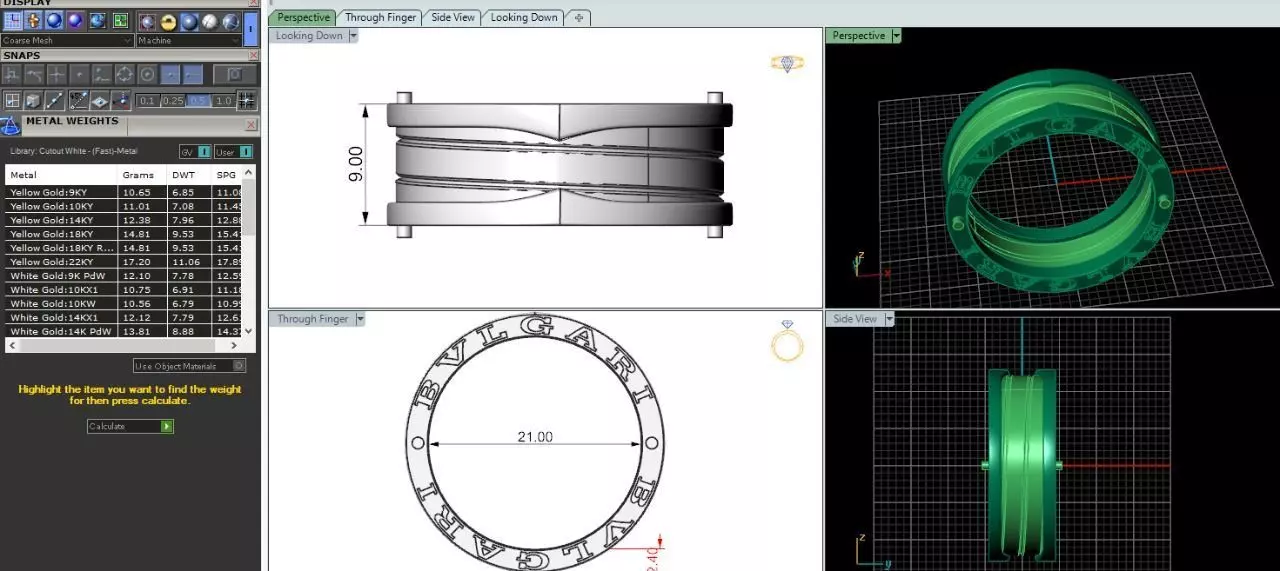Viewport: 1280px width, 571px height.
Task: Select the wireframe grid display mode icon
Action: (x=13, y=21)
